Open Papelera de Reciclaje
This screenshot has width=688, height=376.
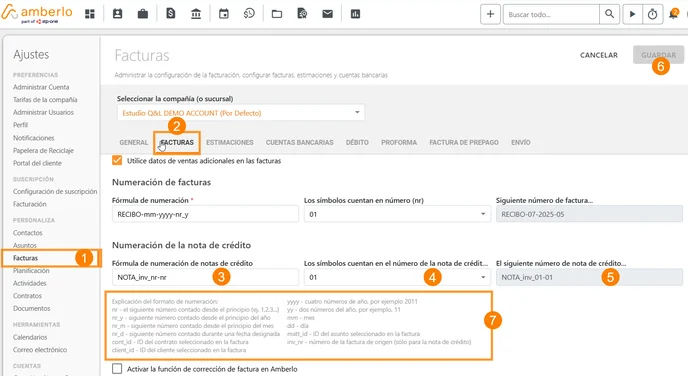[x=43, y=150]
